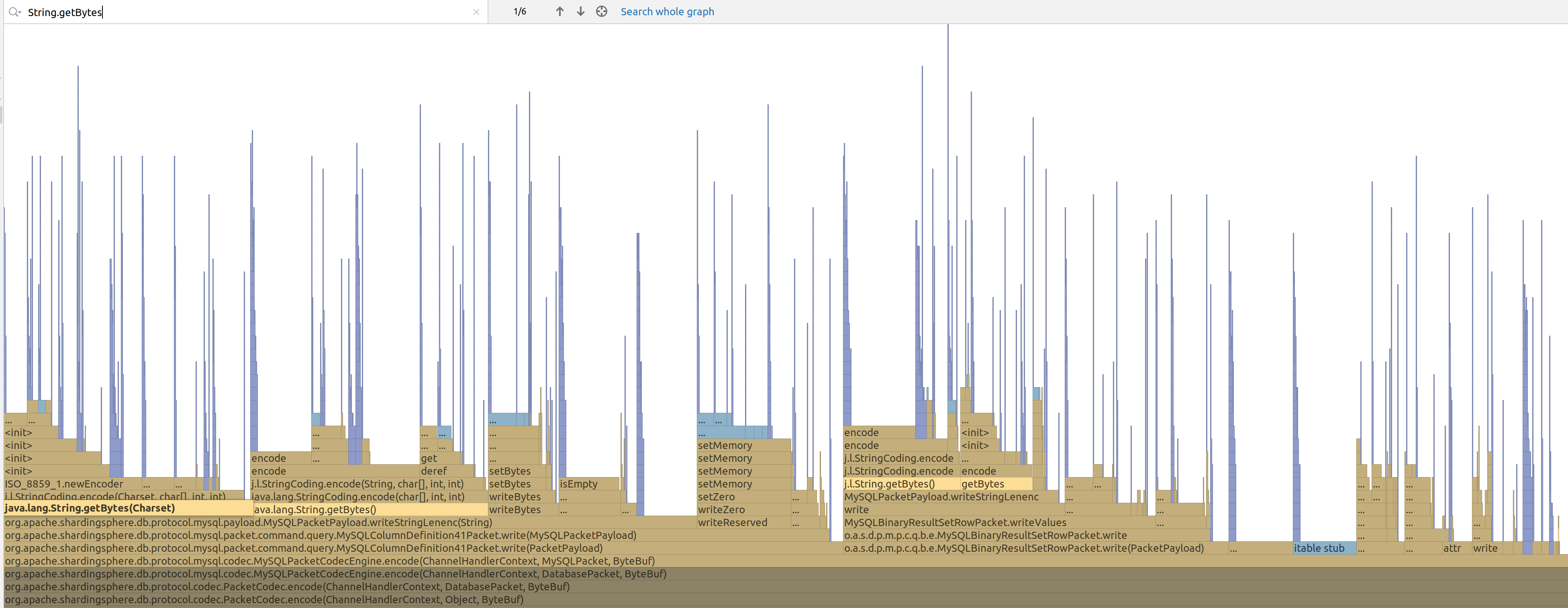The image size is (1568, 608).
Task: Click the Search whole graph link
Action: tap(667, 12)
